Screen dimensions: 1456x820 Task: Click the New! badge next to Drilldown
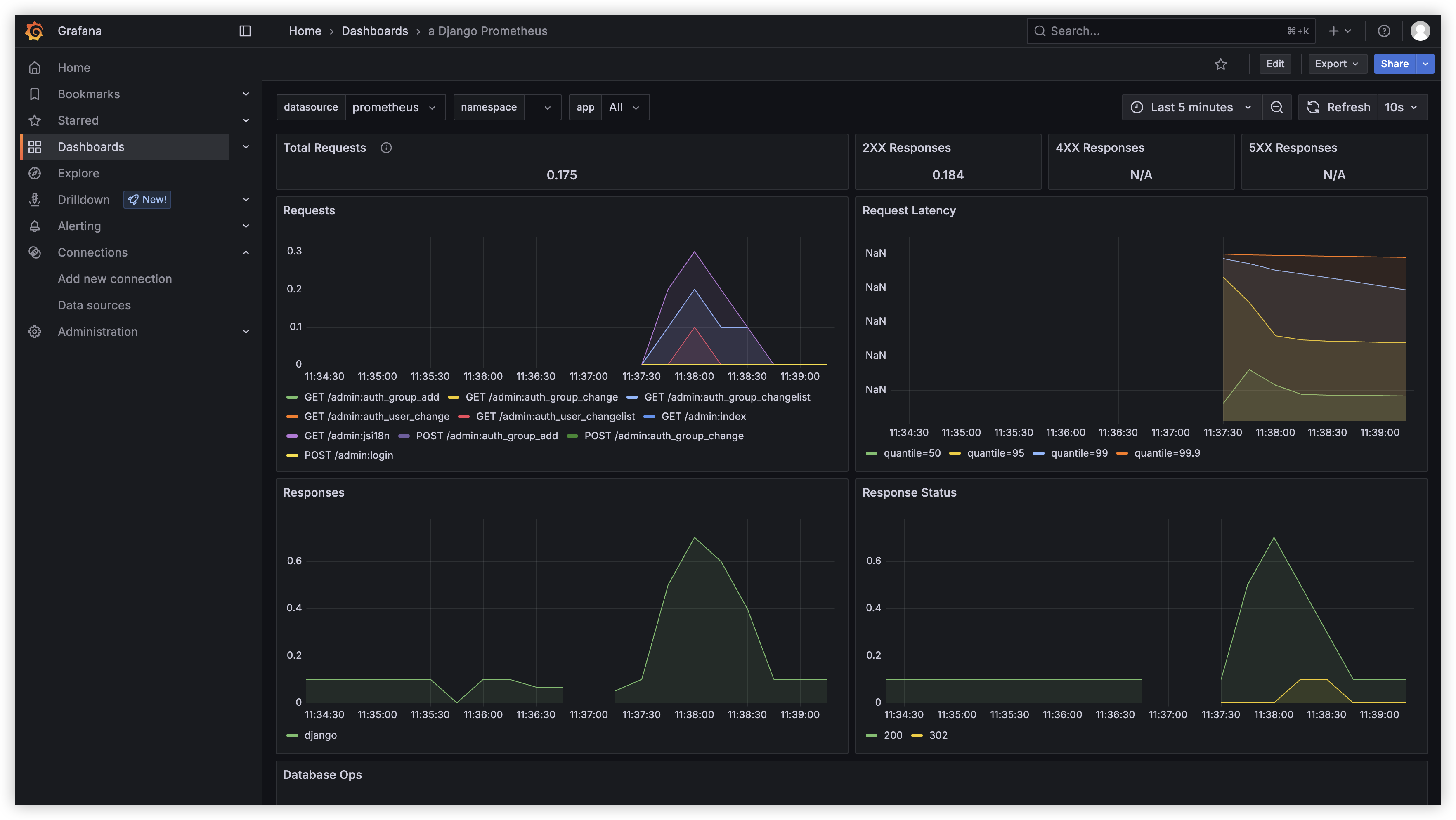coord(147,199)
